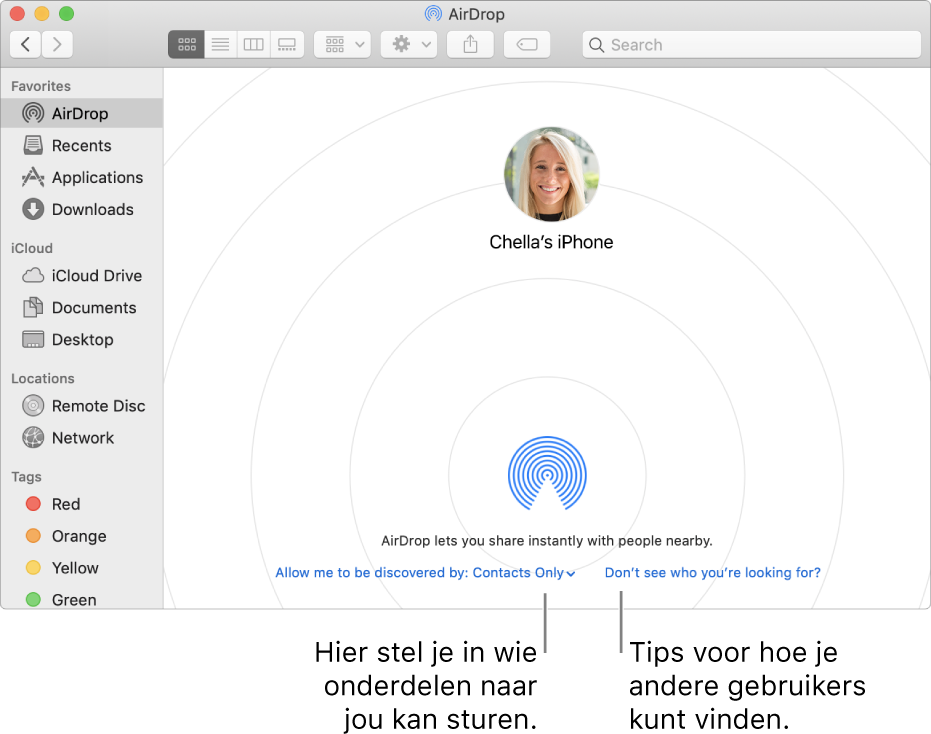Go forward with the right arrow button
Image resolution: width=931 pixels, height=734 pixels.
[57, 45]
